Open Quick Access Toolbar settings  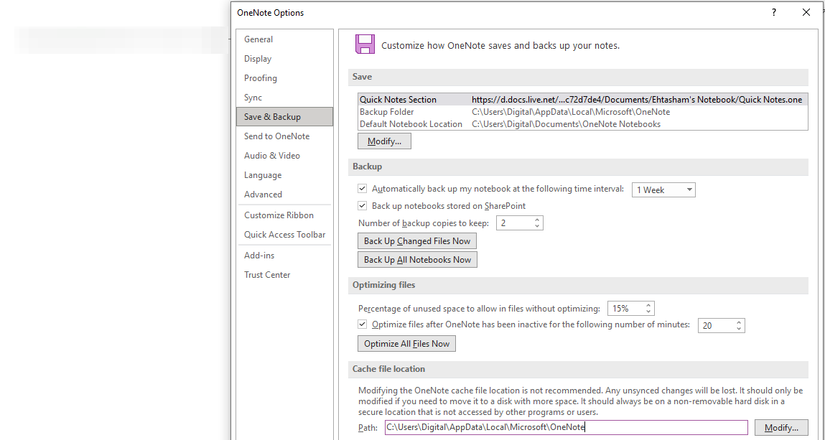coord(284,235)
